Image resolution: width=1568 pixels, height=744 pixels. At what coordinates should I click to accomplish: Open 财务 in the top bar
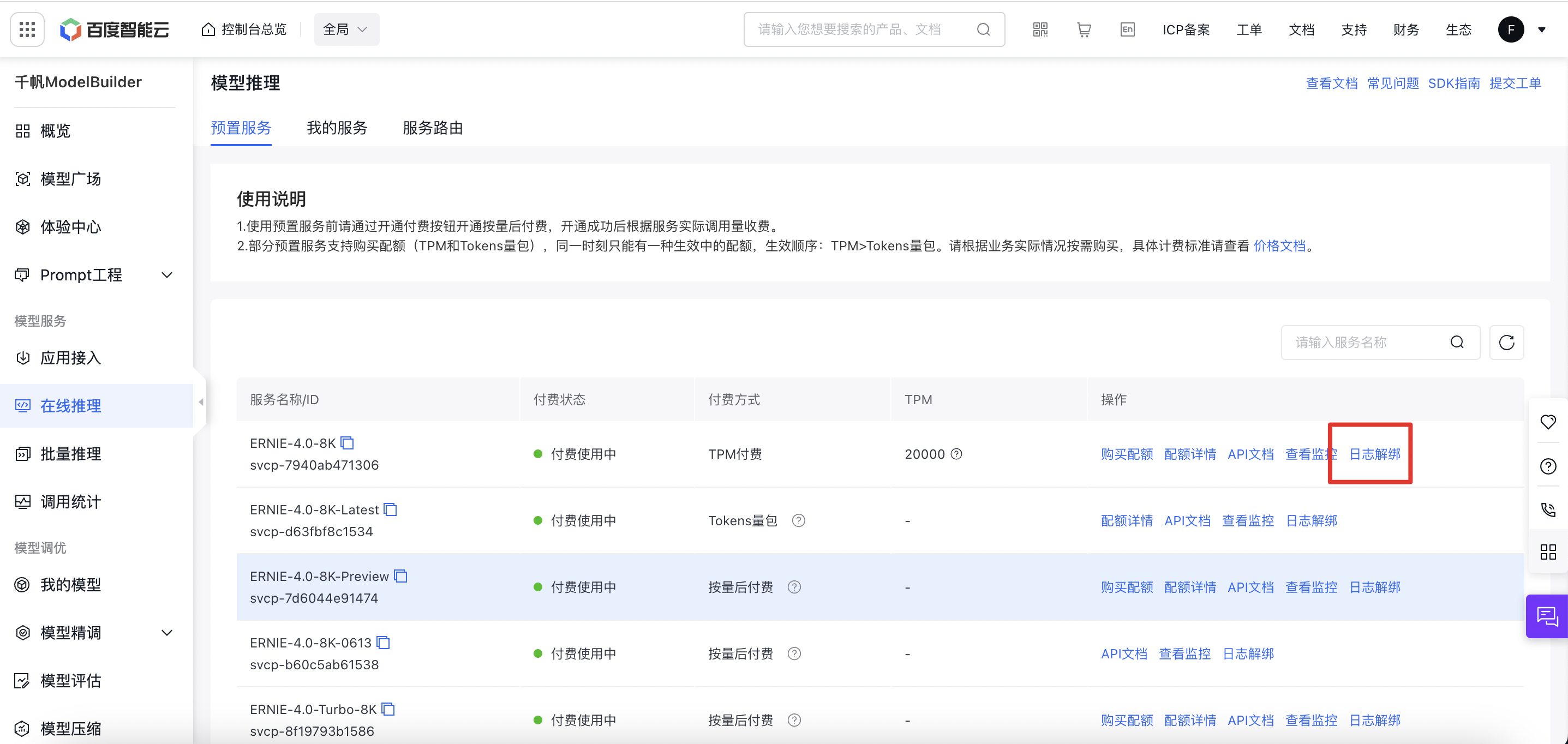[x=1405, y=29]
